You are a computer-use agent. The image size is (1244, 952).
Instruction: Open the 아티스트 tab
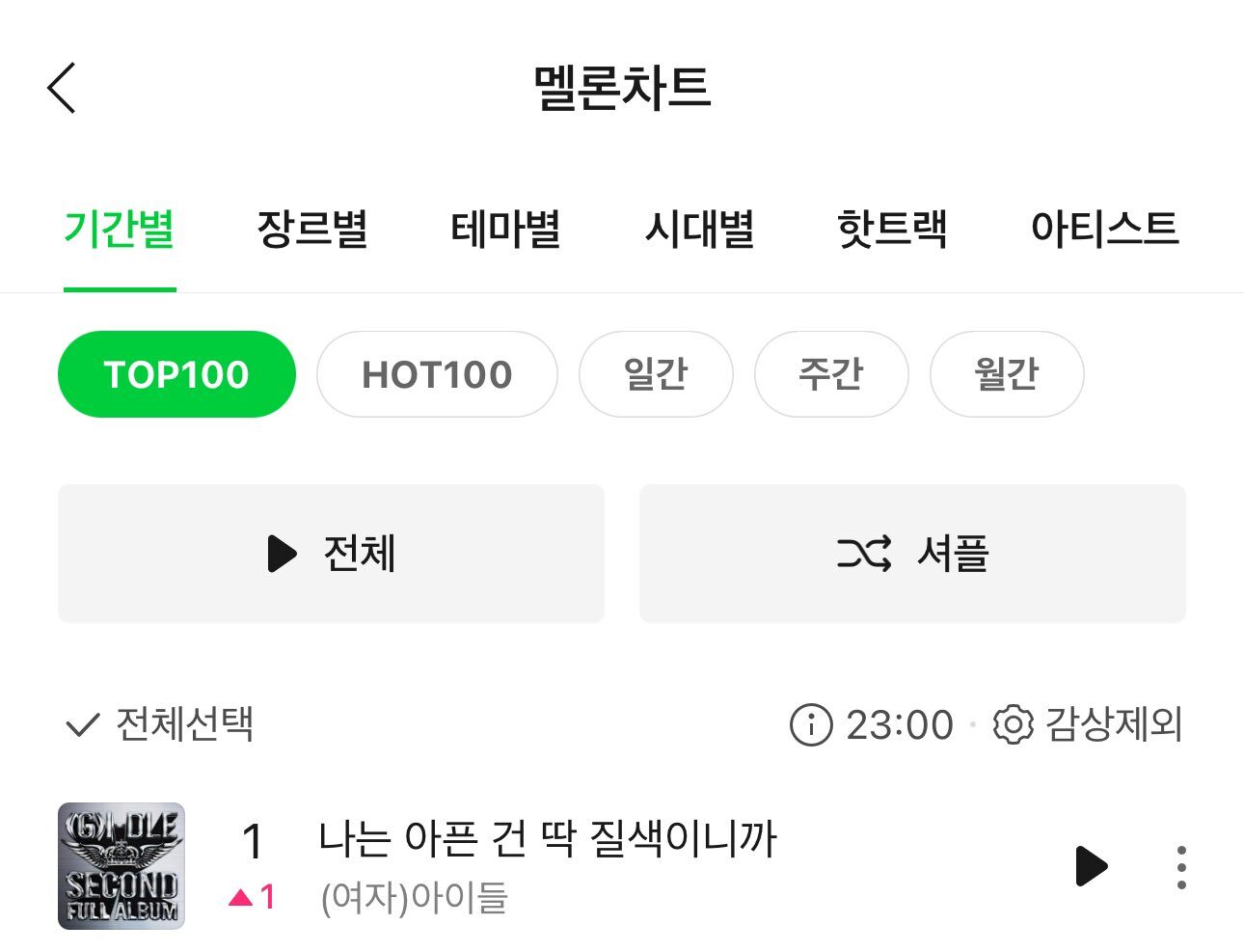point(1104,230)
